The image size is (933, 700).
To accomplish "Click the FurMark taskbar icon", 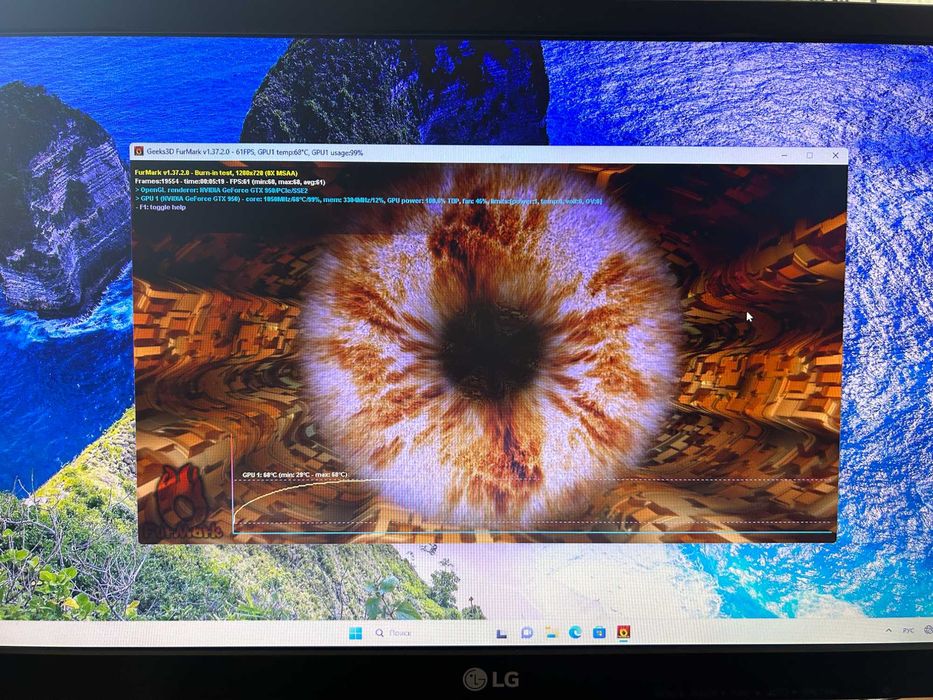I will (x=623, y=632).
